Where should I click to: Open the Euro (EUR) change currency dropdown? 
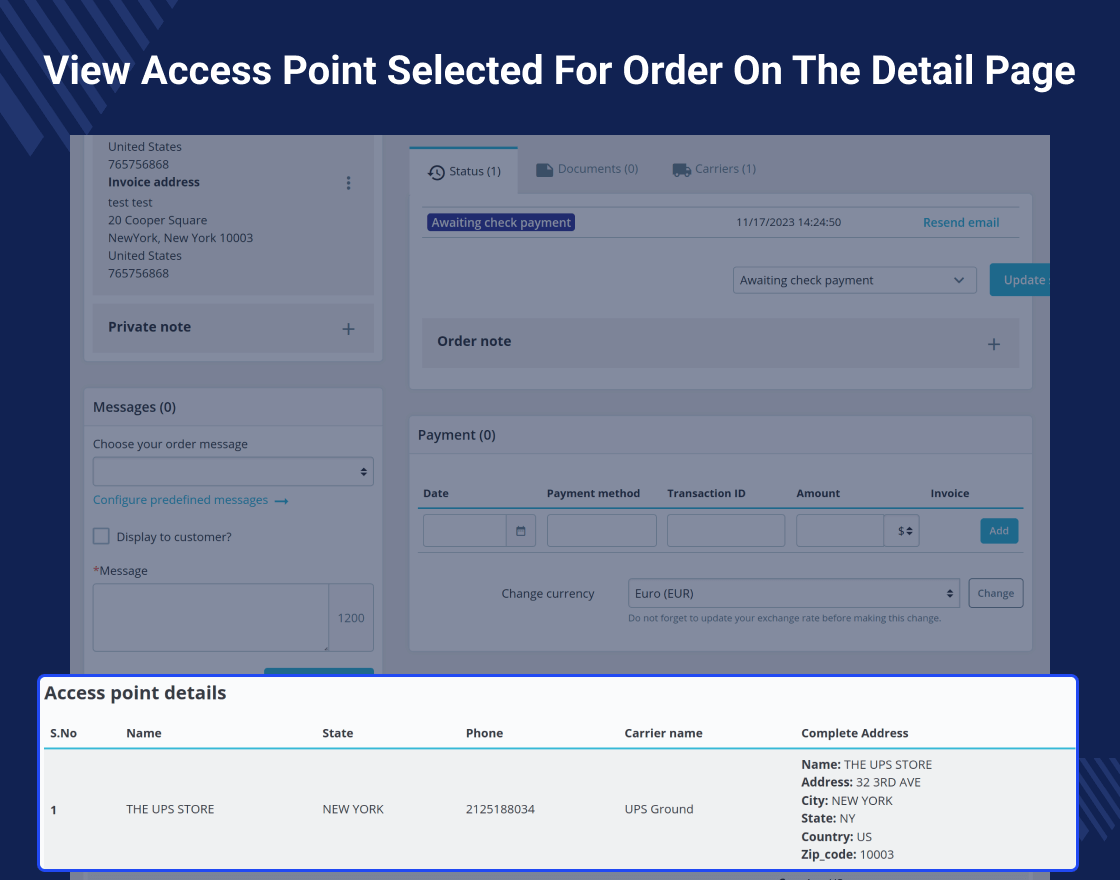[794, 594]
